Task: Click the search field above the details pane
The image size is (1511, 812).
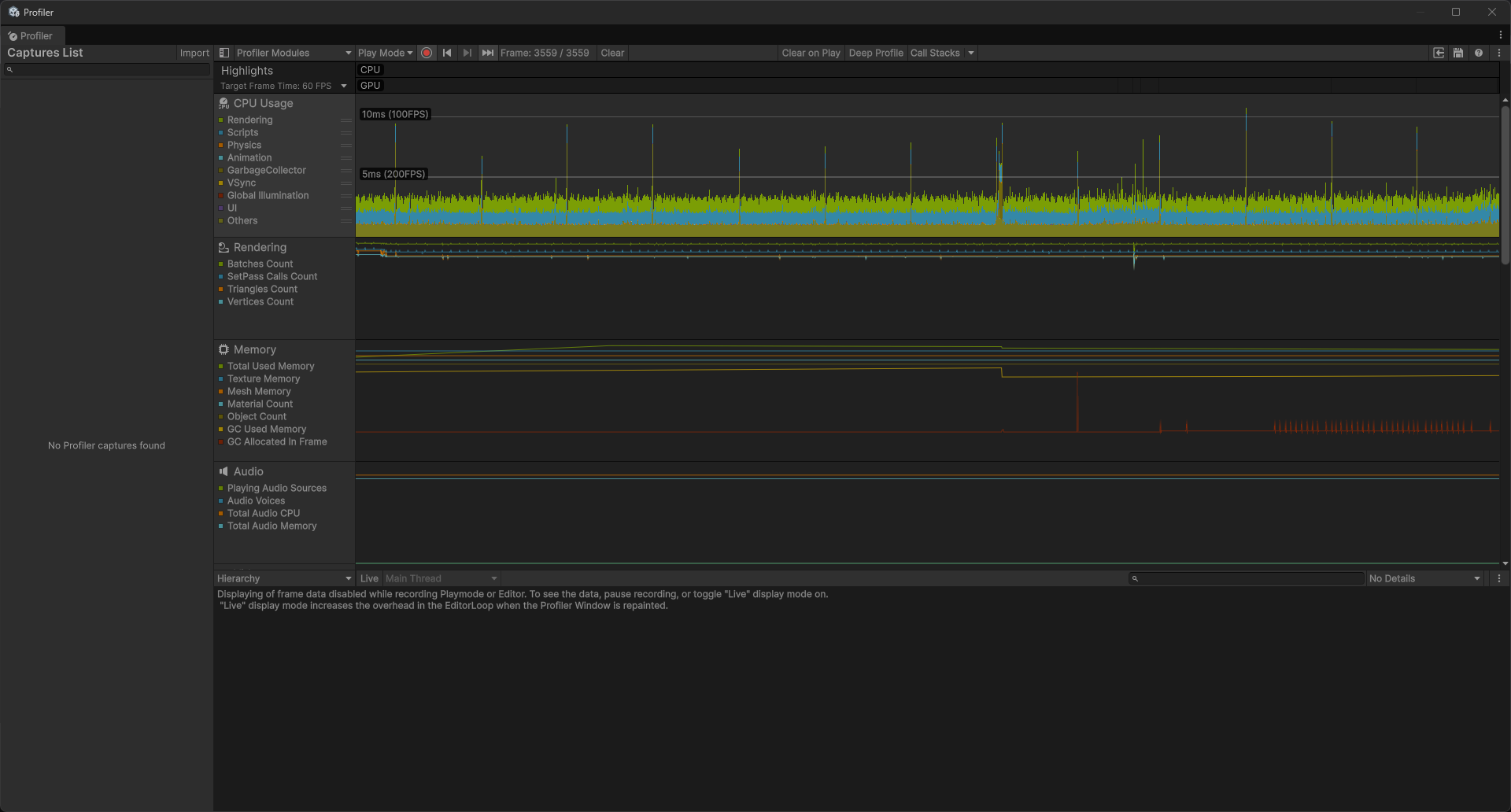Action: [1246, 578]
